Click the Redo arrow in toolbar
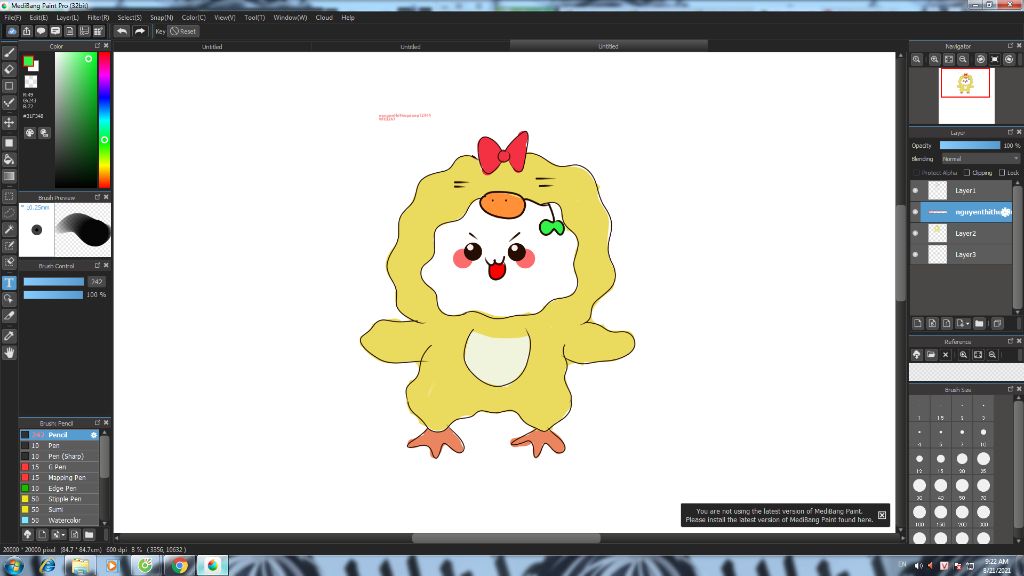This screenshot has width=1024, height=576. pyautogui.click(x=139, y=31)
